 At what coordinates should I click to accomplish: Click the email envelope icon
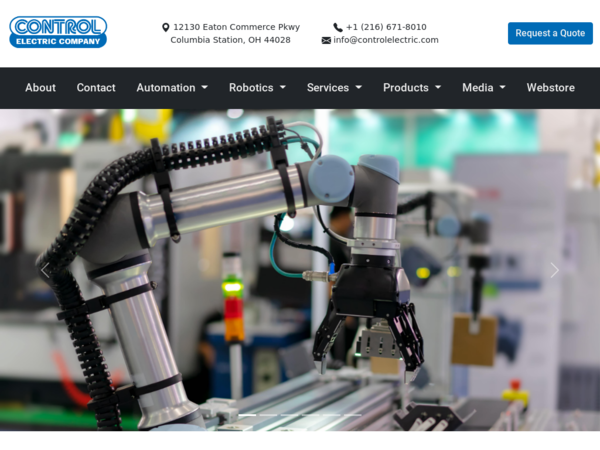[326, 40]
